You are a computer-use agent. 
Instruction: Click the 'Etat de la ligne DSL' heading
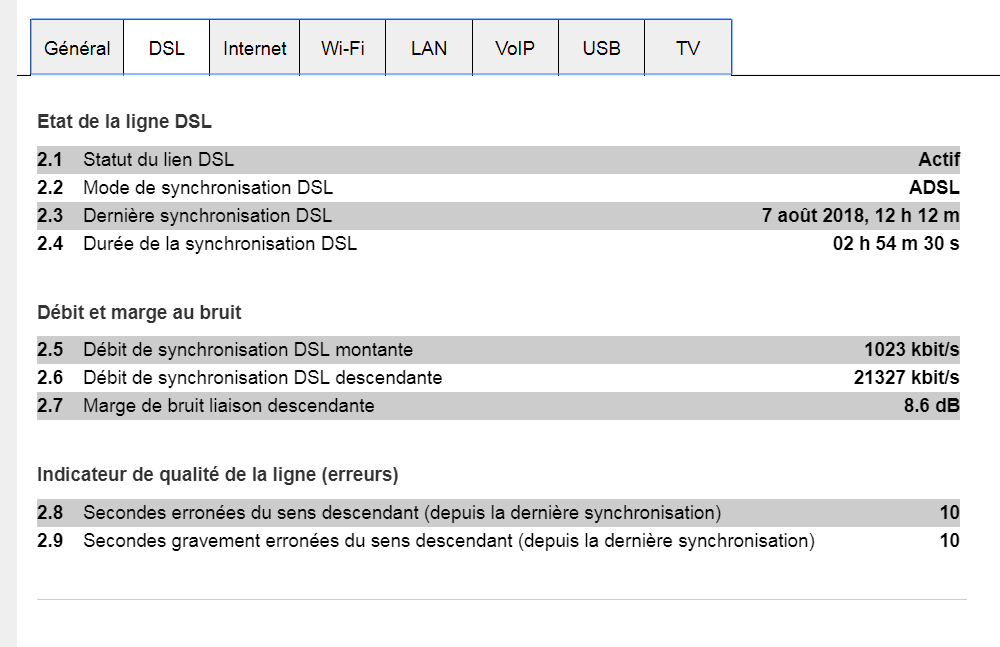coord(124,122)
